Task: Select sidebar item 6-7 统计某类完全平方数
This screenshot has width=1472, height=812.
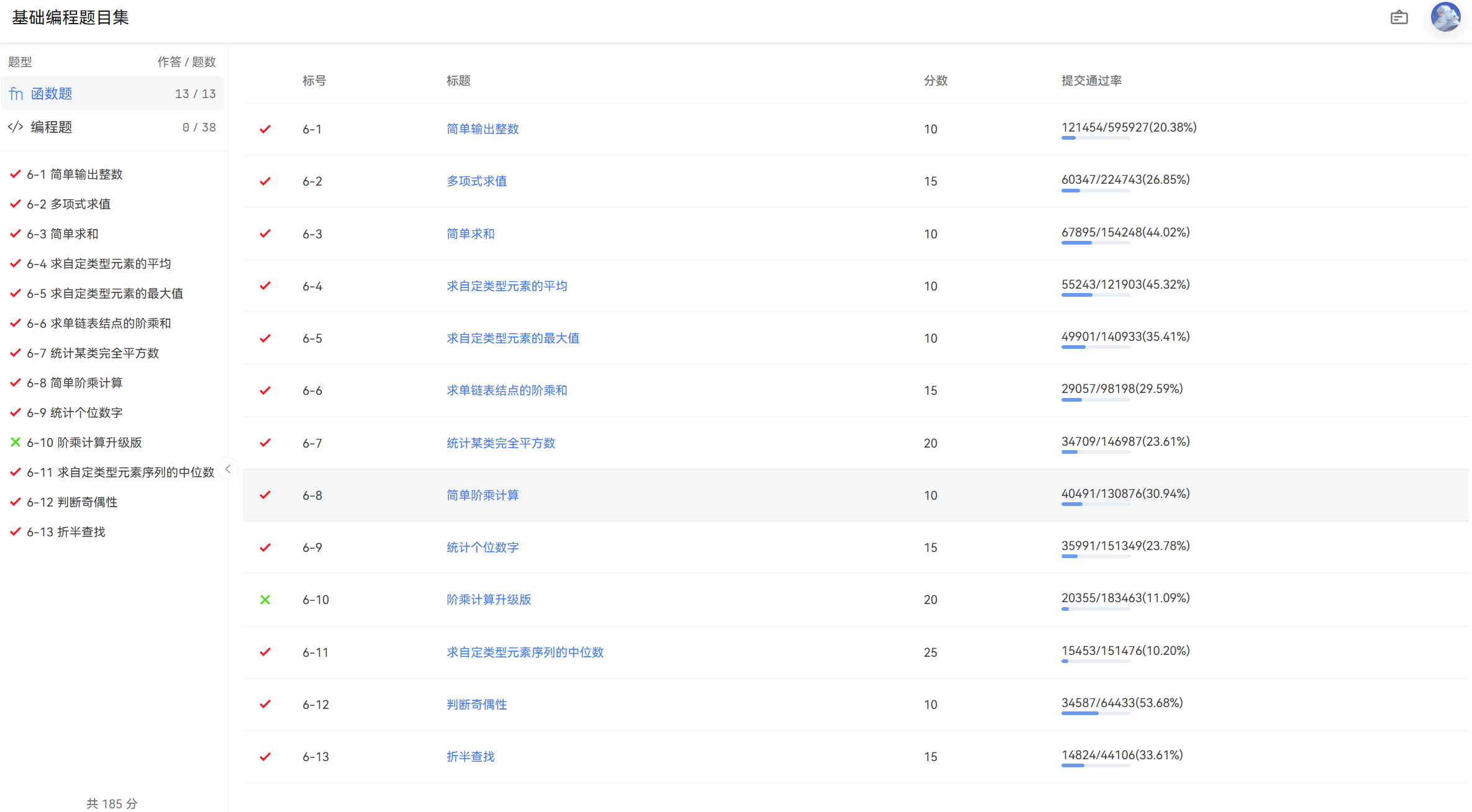Action: coord(93,353)
